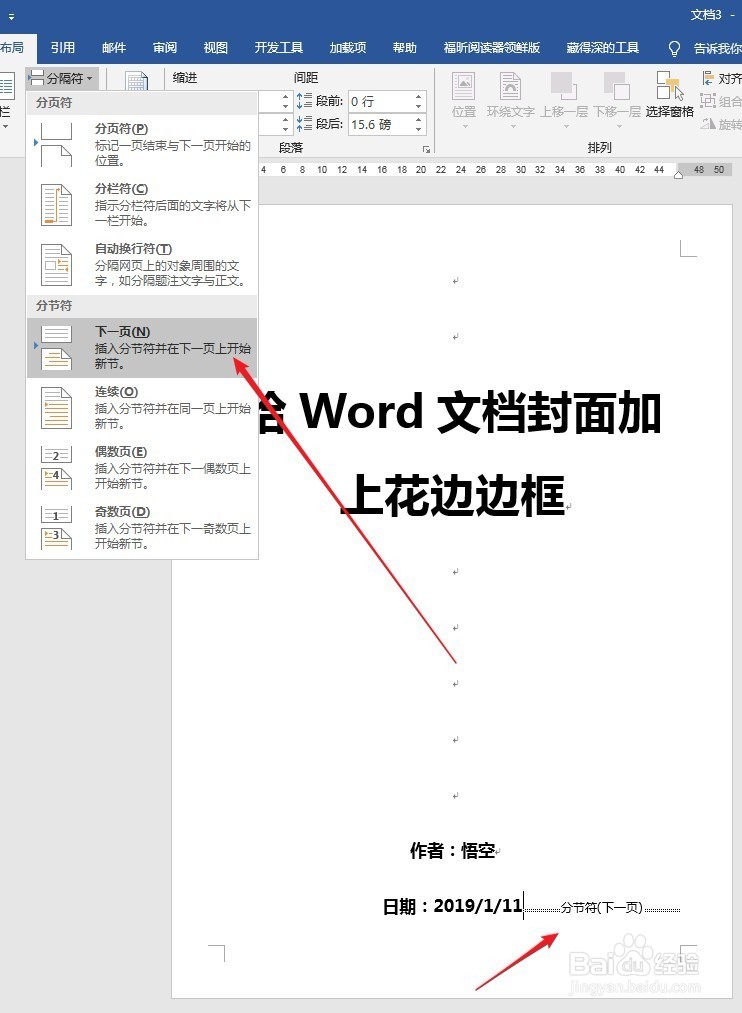Select 分页符(P) page break option

click(142, 144)
